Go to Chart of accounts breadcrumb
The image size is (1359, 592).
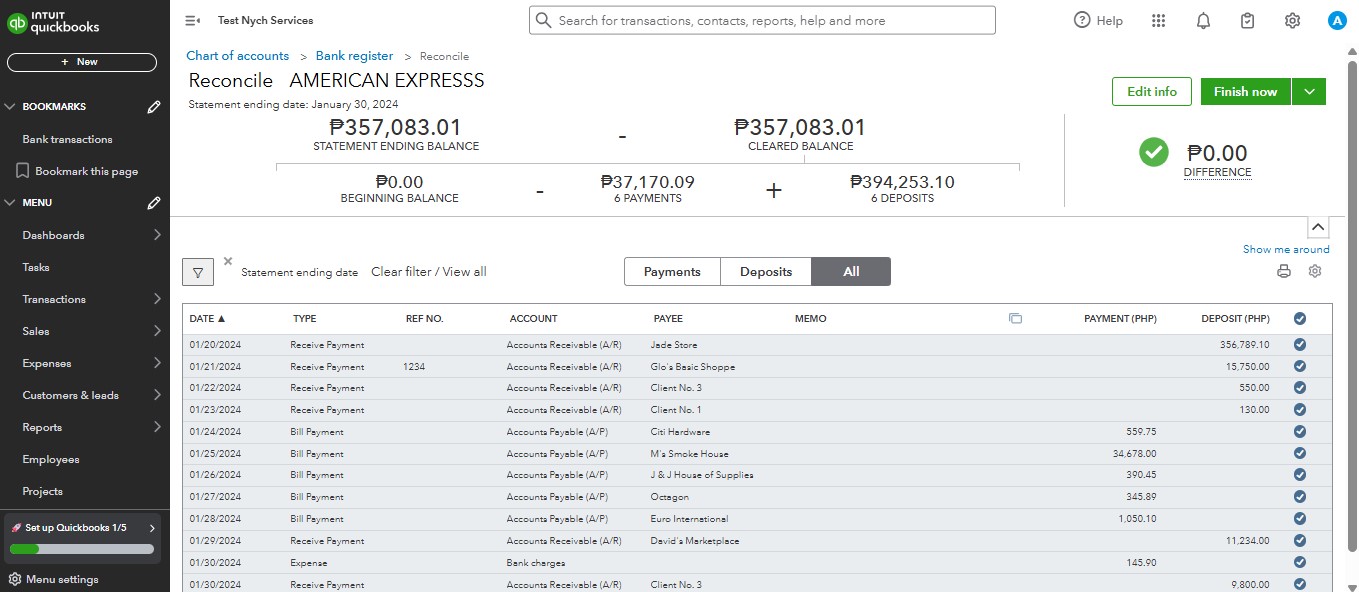238,56
